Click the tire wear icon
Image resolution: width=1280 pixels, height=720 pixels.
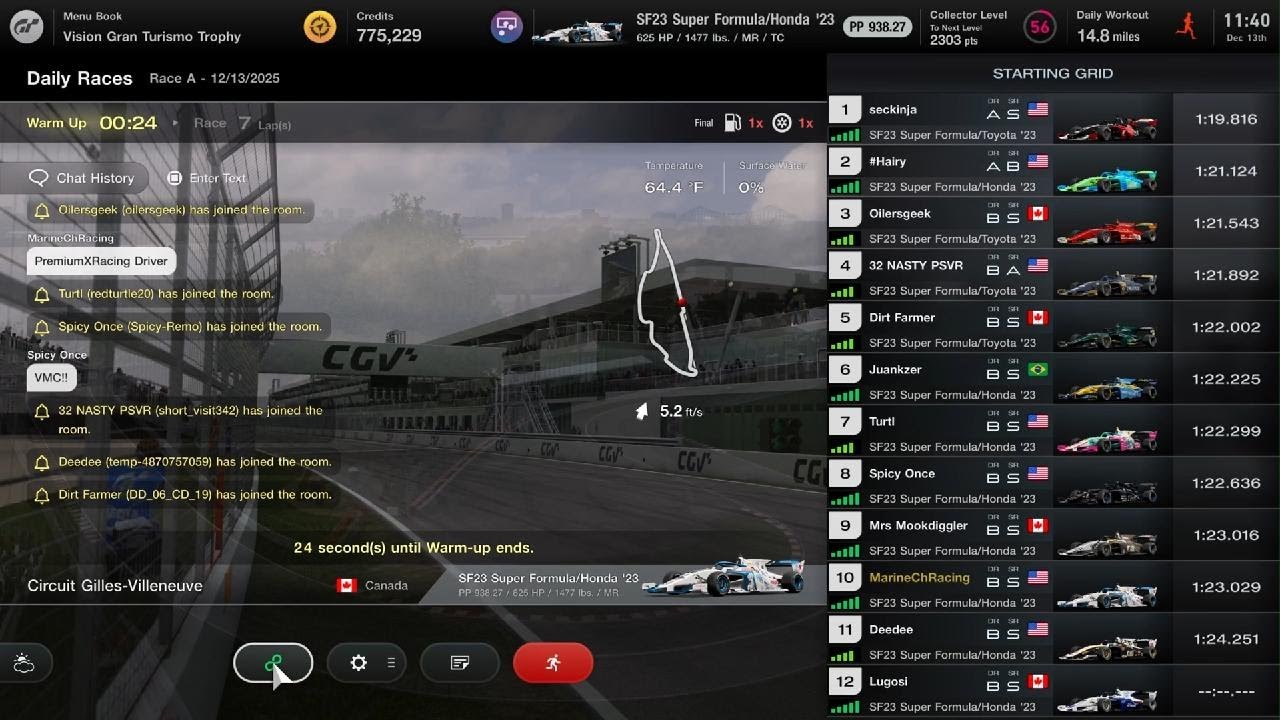[782, 123]
